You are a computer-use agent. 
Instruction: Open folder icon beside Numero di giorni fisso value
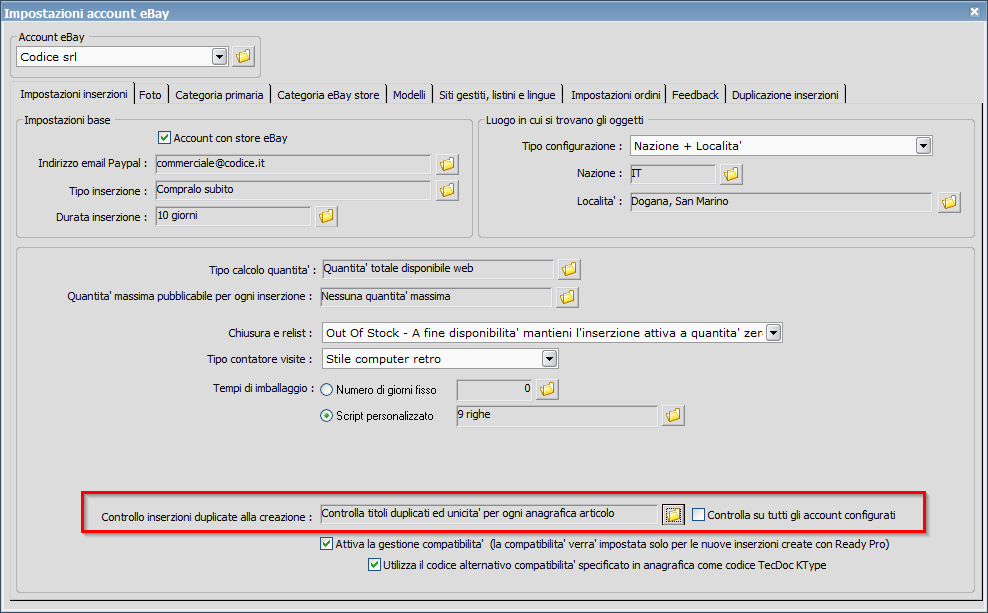[x=548, y=389]
